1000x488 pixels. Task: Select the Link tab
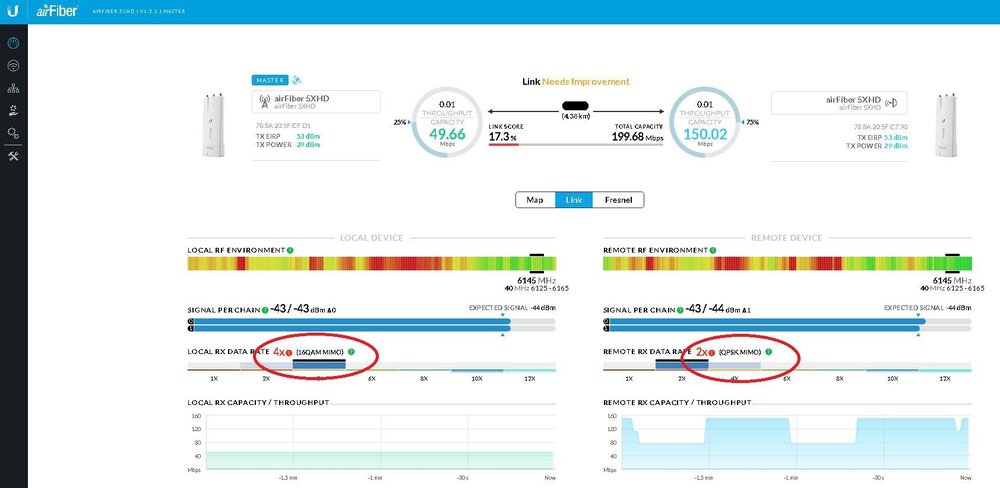tap(574, 200)
